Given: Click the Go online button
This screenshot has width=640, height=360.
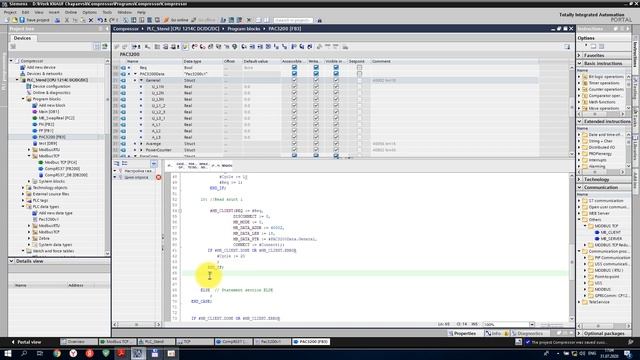Looking at the screenshot, I should [x=176, y=20].
